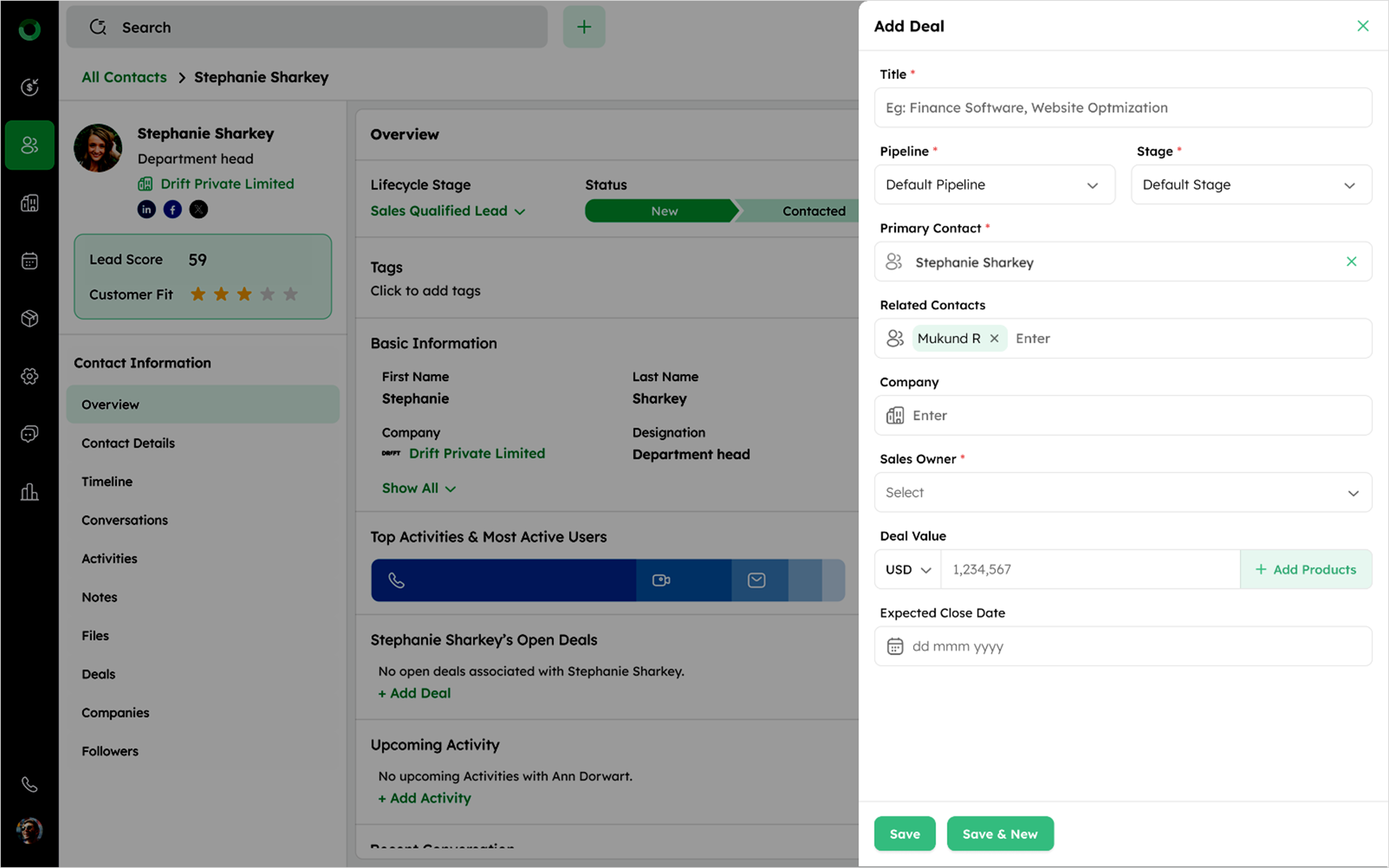Click the Facebook profile icon
This screenshot has height=868, width=1389.
pos(173,210)
